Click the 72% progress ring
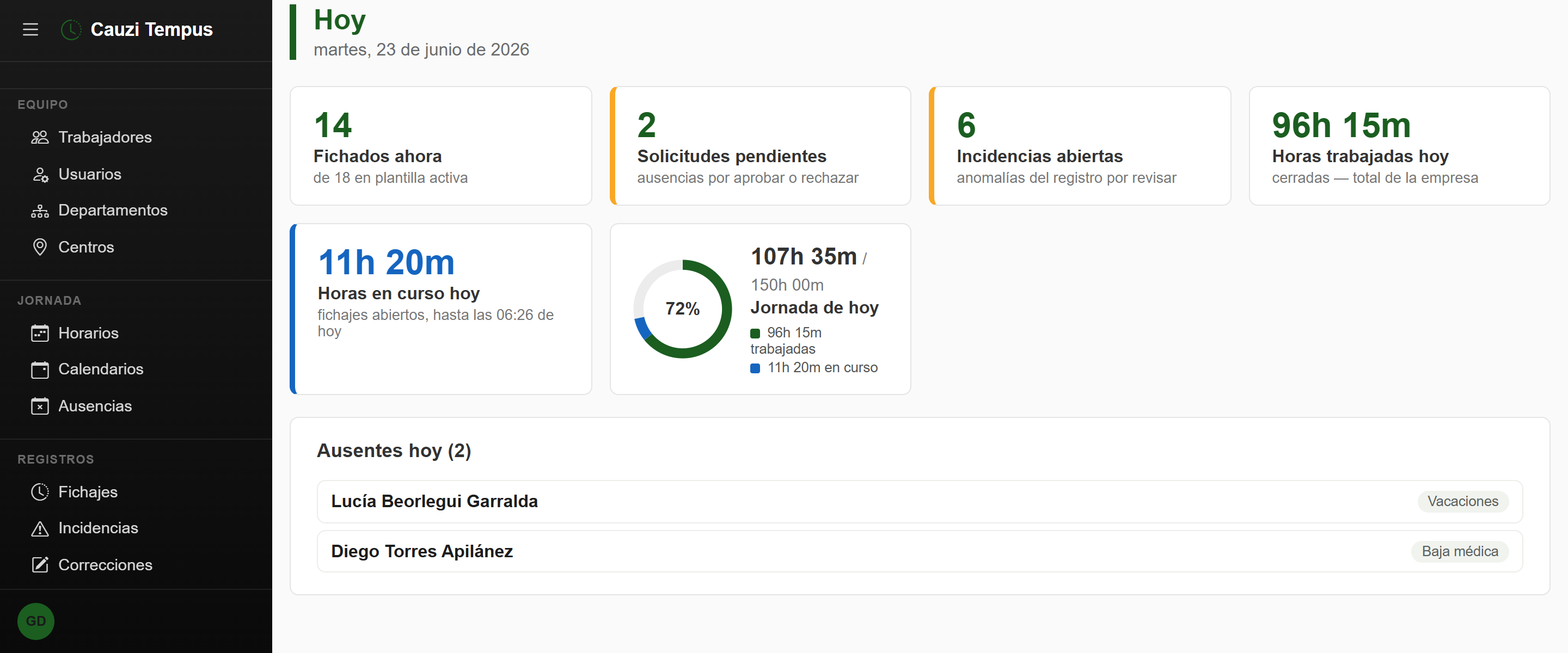 pos(682,309)
